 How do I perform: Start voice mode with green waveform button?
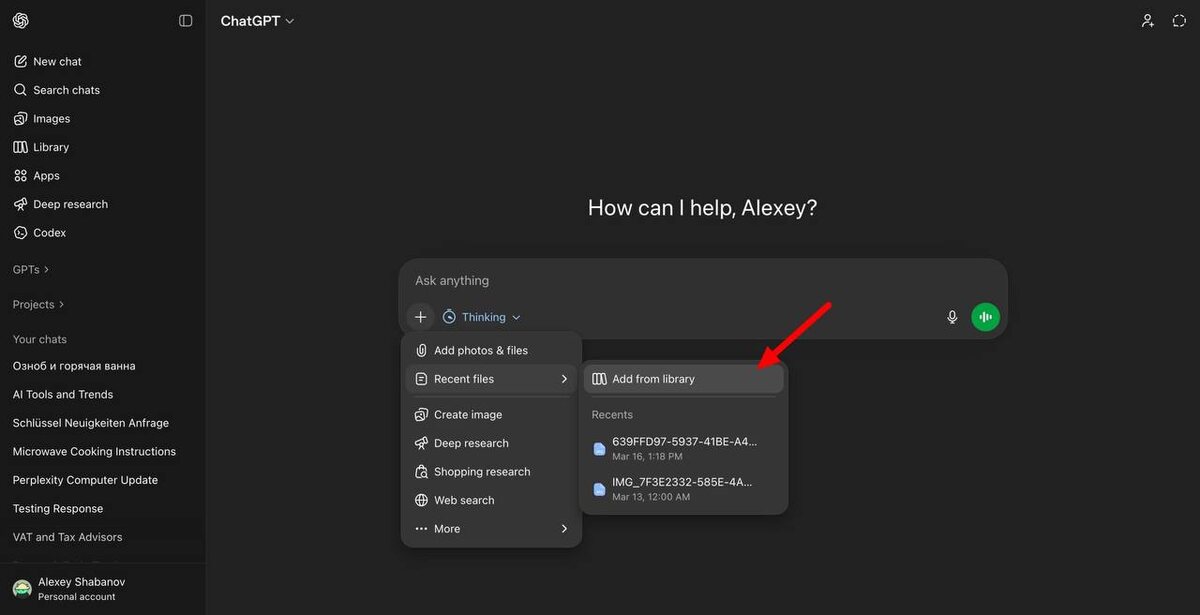(985, 317)
